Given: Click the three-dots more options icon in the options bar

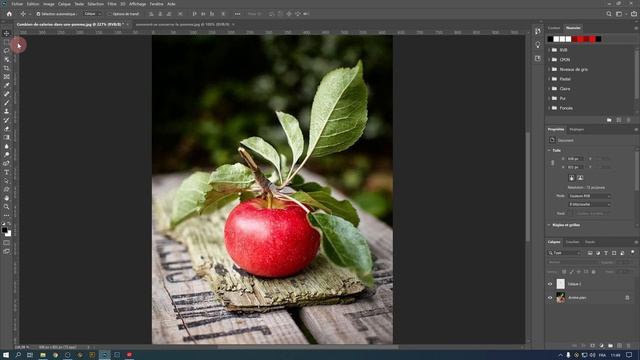Looking at the screenshot, I should [x=237, y=14].
